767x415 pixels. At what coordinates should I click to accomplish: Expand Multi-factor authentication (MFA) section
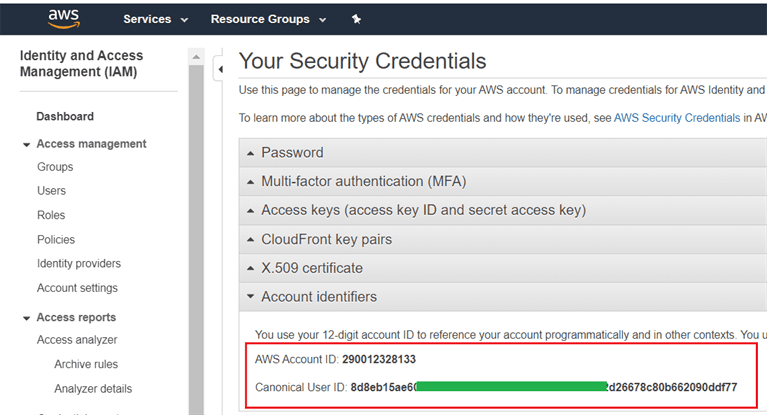pos(363,182)
